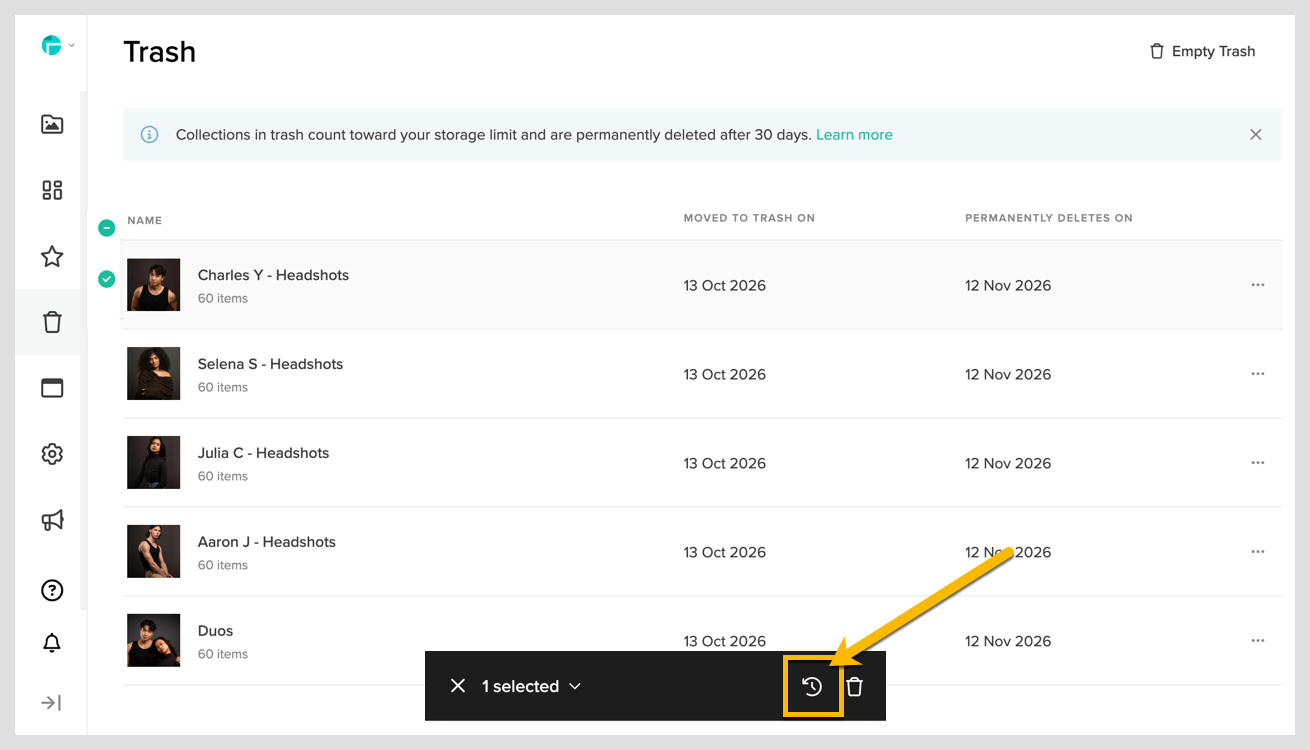Viewport: 1310px width, 750px height.
Task: Open the notifications bell icon
Action: pyautogui.click(x=52, y=643)
